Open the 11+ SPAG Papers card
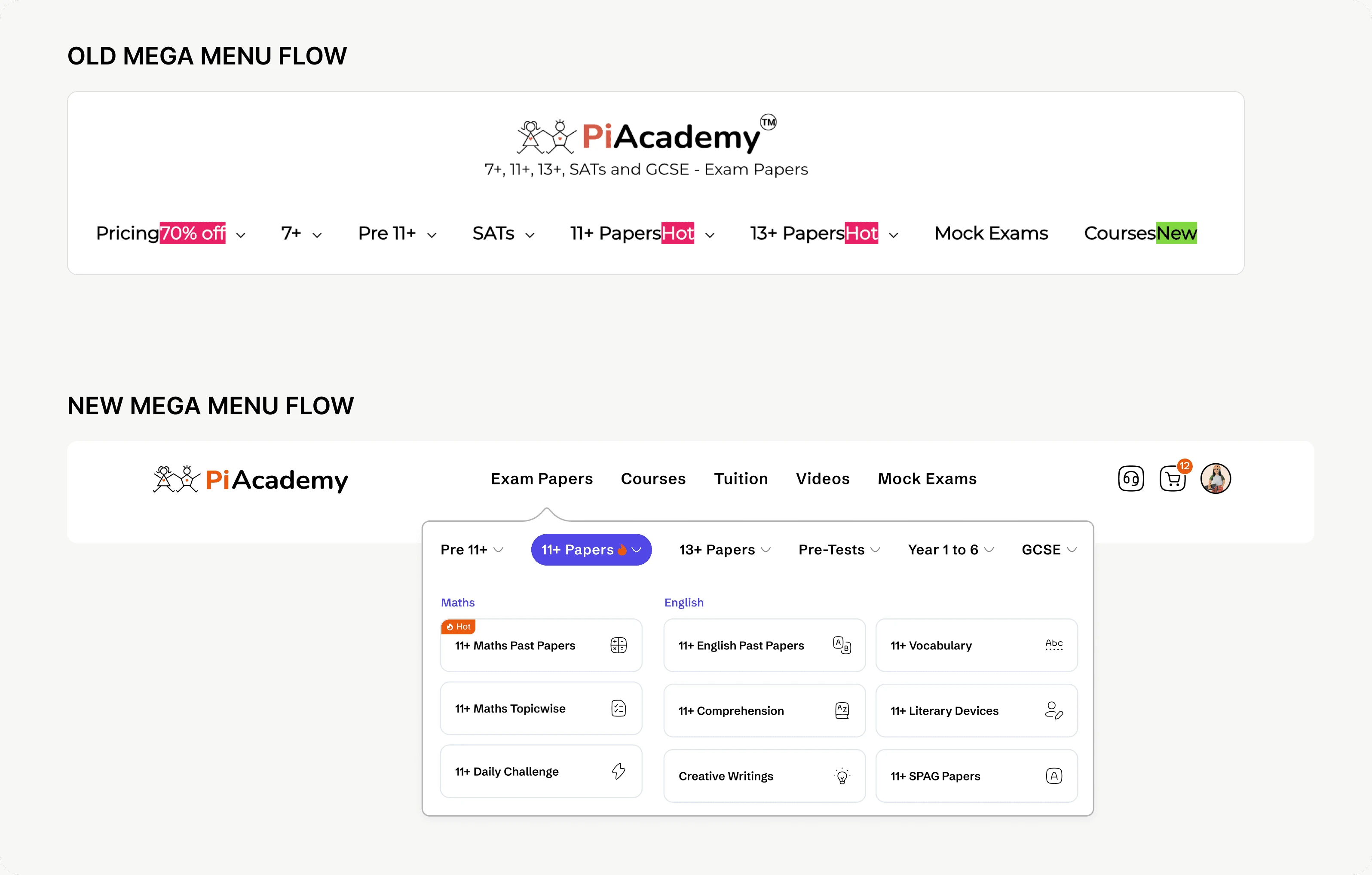 pos(976,776)
